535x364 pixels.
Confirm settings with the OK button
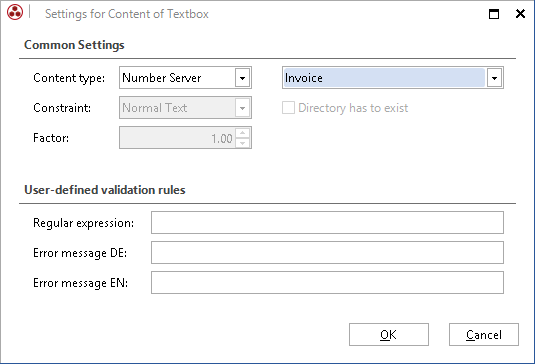coord(389,335)
